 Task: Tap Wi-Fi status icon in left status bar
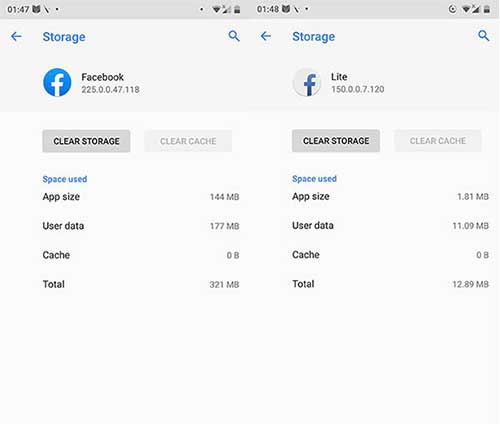coord(216,9)
